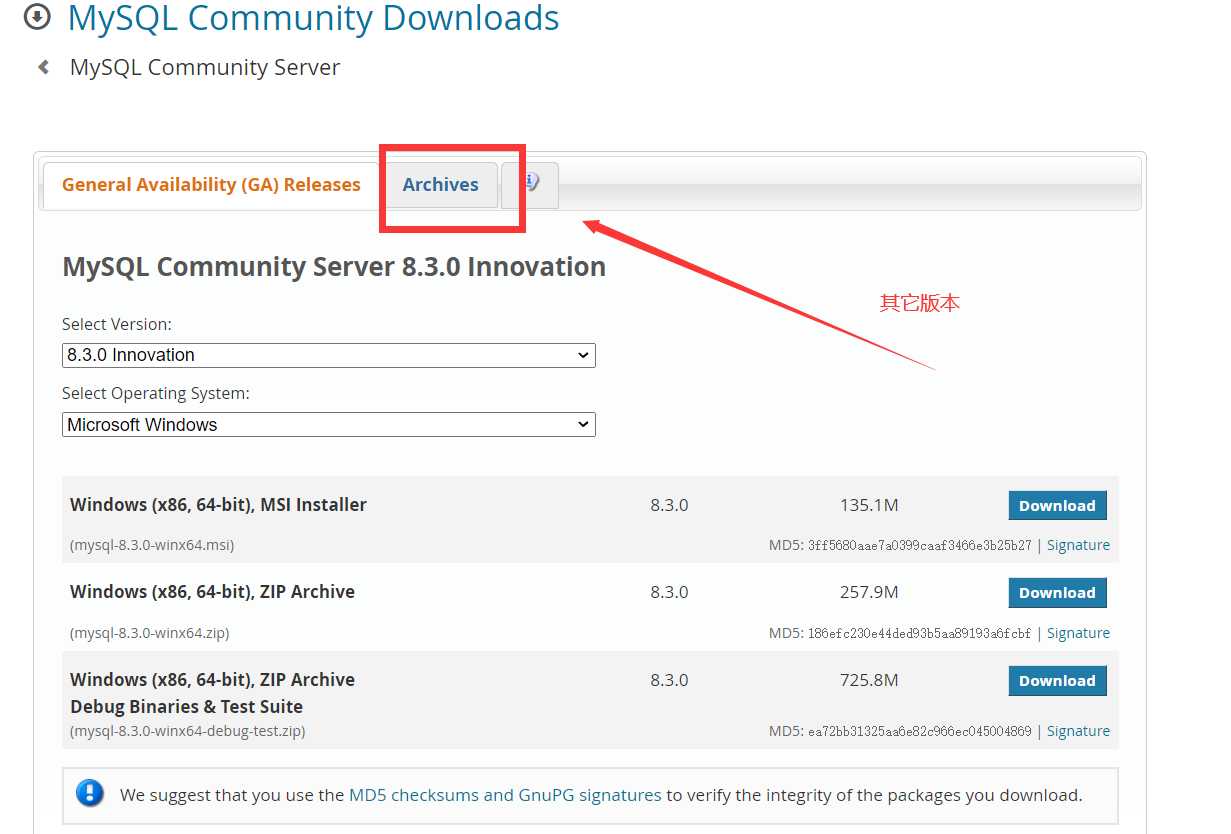Click the MD5 value 3ff5680aae7a0399caaf3466e3b25b27
The image size is (1231, 834).
click(919, 546)
